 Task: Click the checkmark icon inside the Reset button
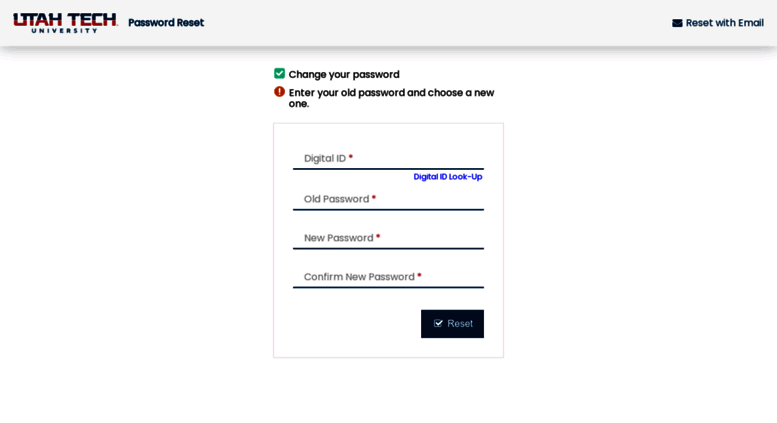tap(438, 323)
